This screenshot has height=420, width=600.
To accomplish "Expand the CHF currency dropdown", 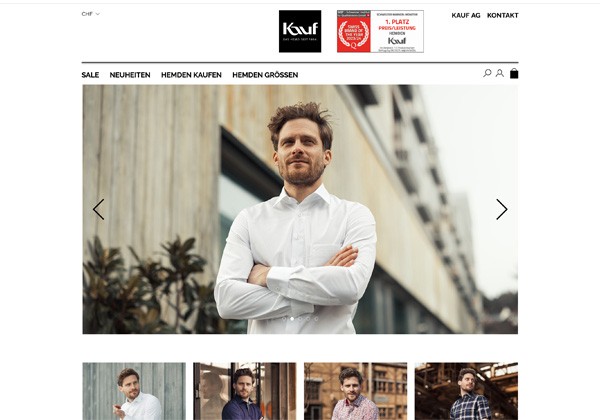I will tap(91, 14).
